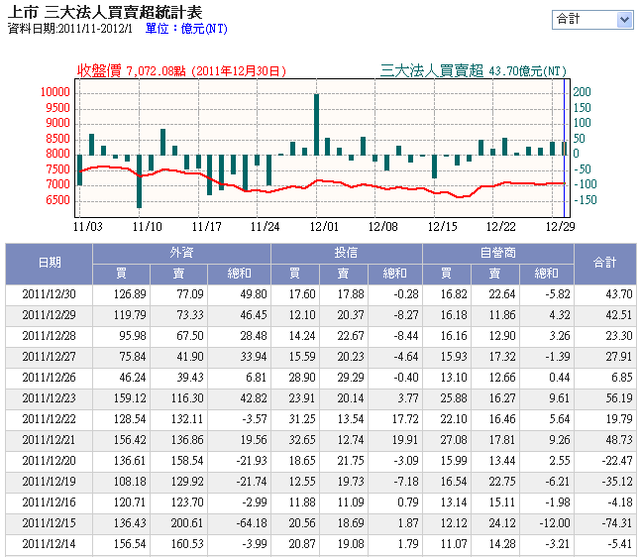Click the 三大法人買賣超 43.70億元 chart label
640x557 pixels.
[473, 71]
